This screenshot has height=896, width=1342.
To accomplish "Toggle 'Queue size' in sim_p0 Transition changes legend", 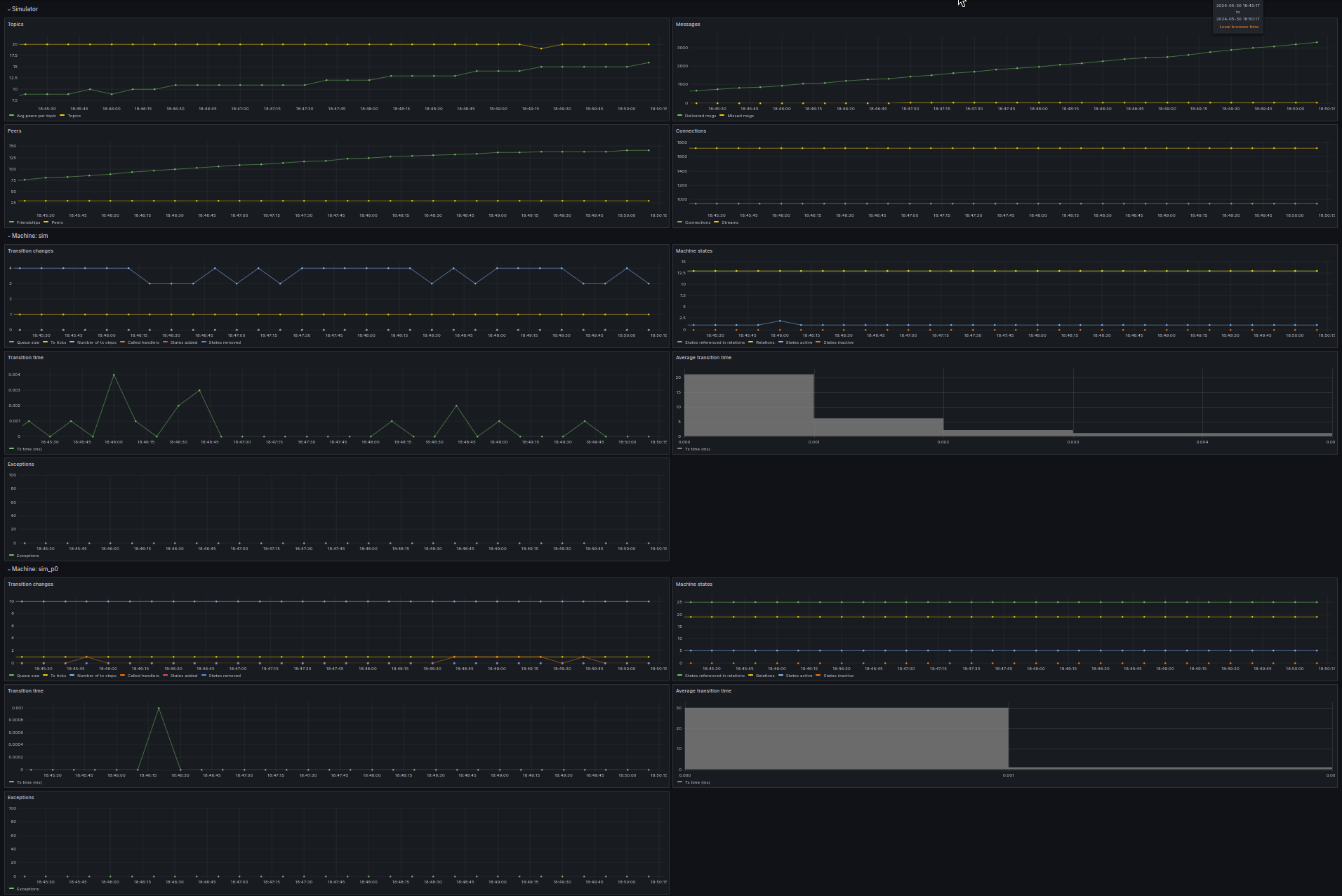I will coord(28,676).
